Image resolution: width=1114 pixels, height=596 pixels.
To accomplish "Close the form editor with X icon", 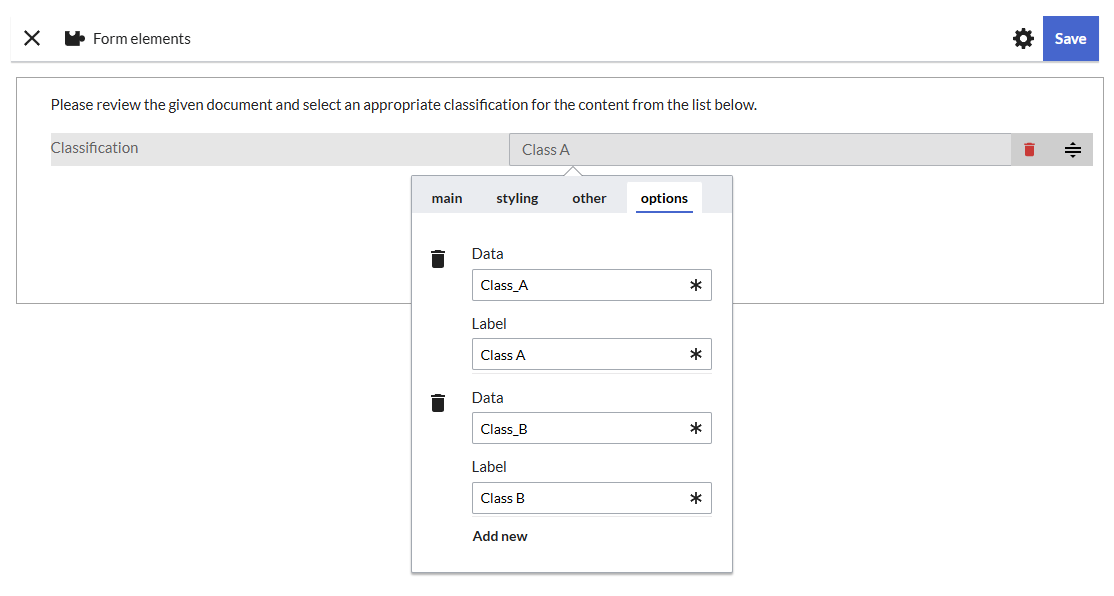I will 32,38.
